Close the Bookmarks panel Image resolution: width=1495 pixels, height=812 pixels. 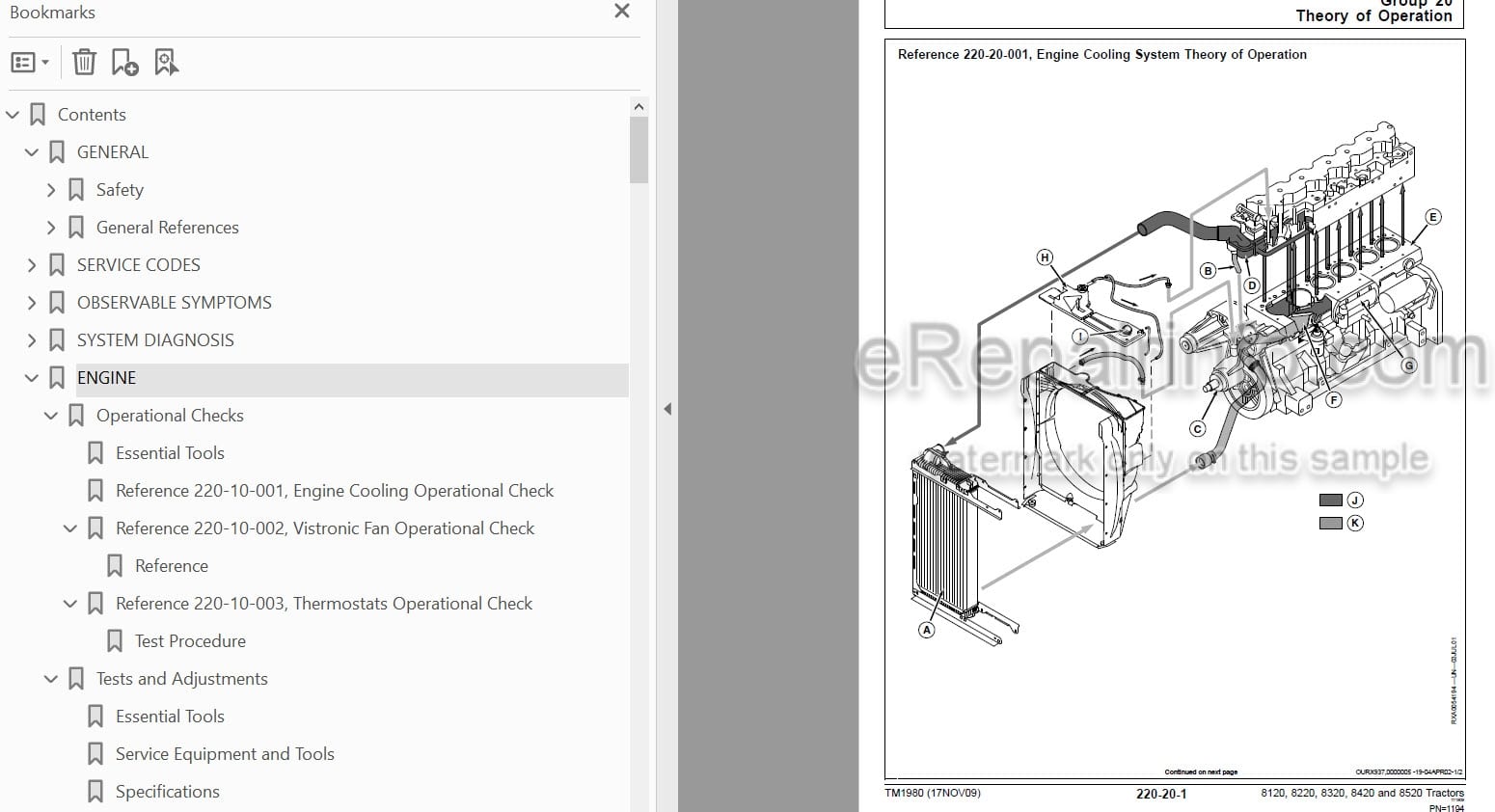point(622,12)
